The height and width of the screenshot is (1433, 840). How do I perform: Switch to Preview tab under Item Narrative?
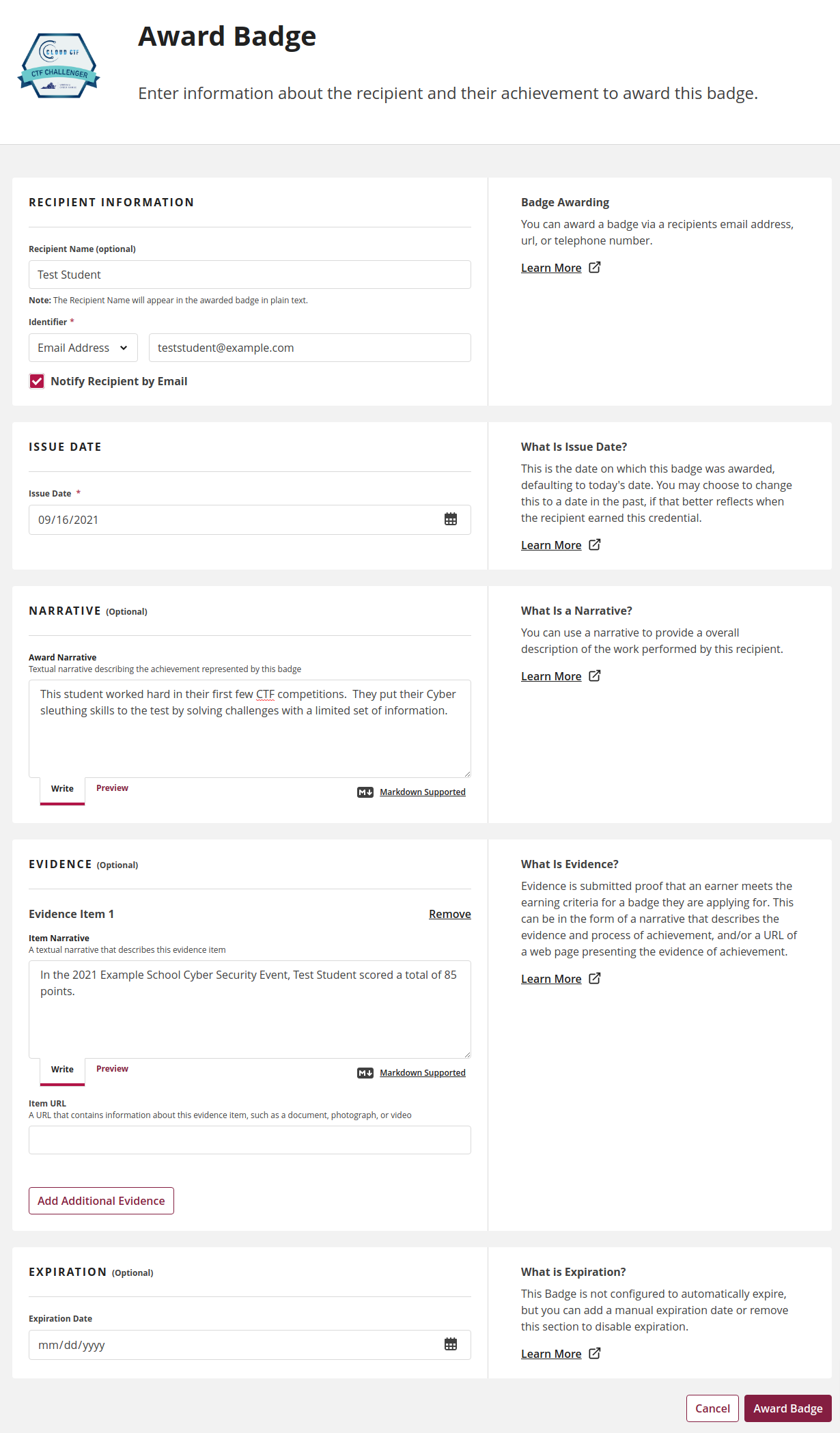pyautogui.click(x=112, y=1069)
